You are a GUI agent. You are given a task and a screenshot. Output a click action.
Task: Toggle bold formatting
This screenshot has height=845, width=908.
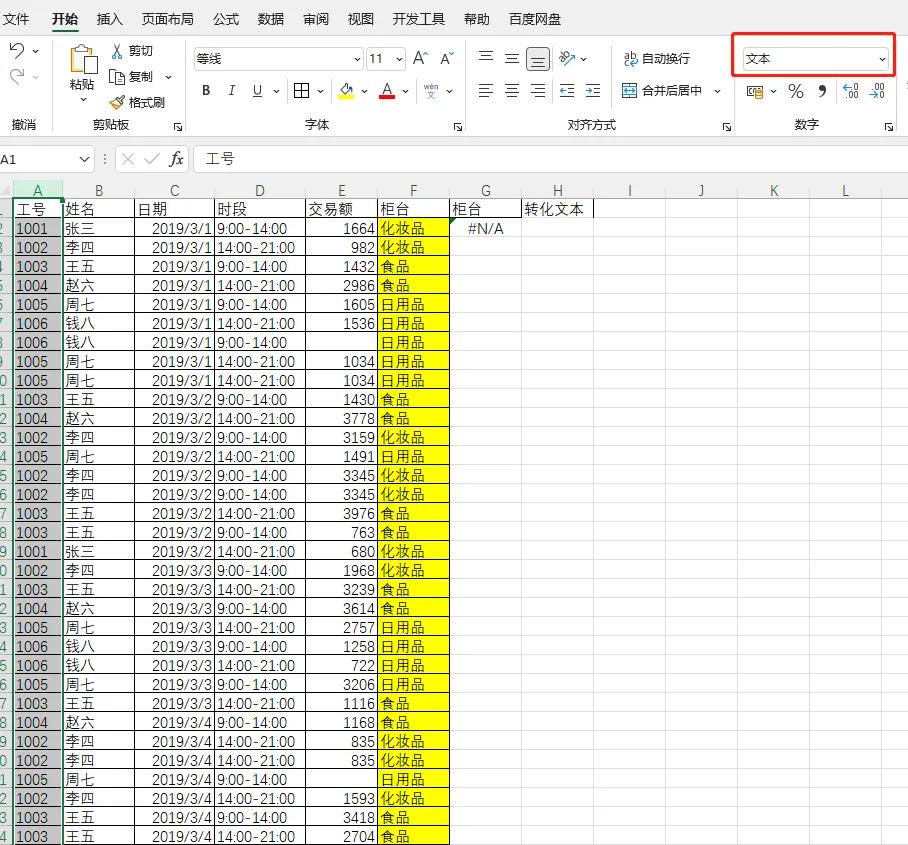coord(206,91)
